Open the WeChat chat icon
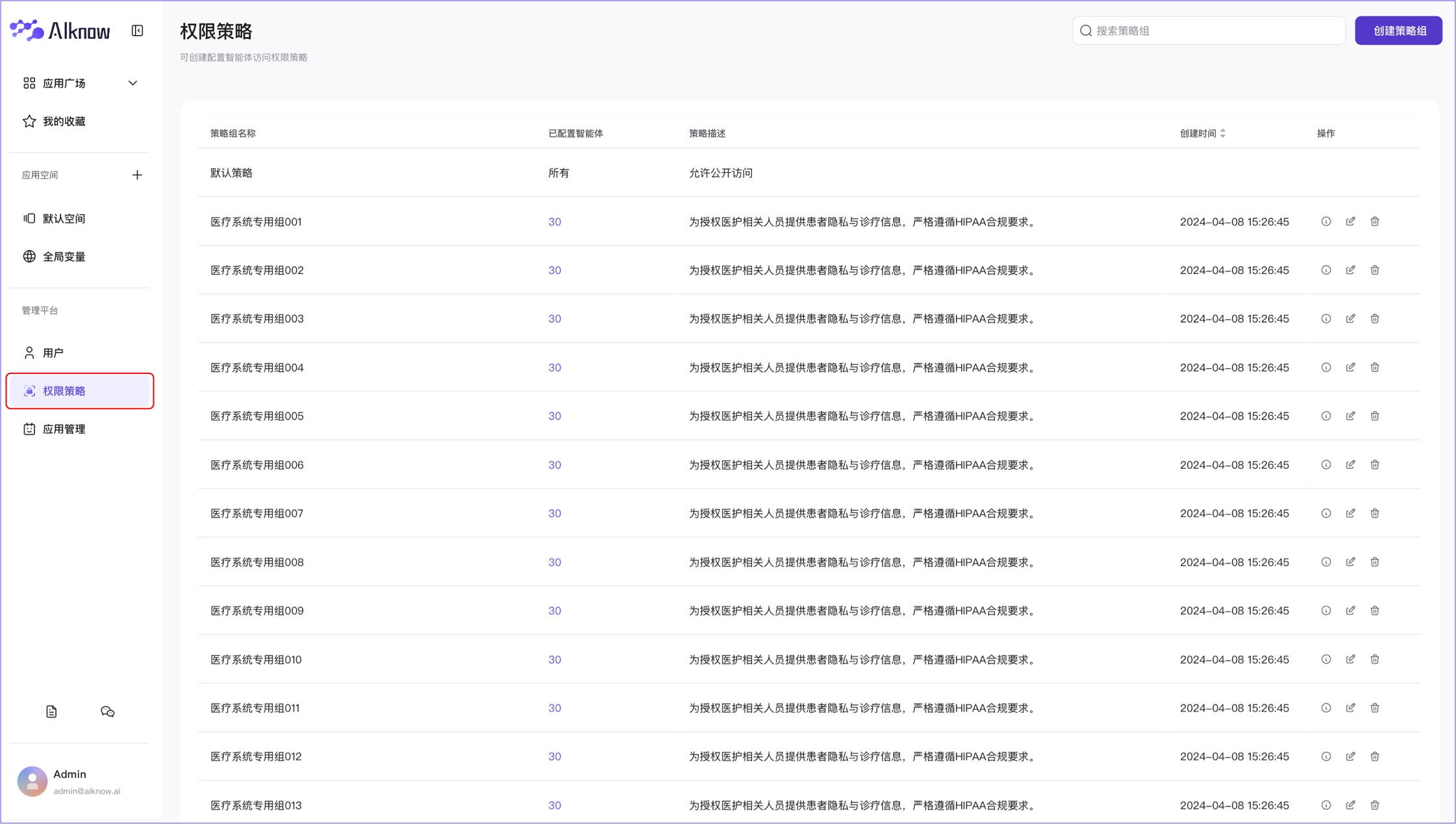The width and height of the screenshot is (1456, 824). coord(108,712)
